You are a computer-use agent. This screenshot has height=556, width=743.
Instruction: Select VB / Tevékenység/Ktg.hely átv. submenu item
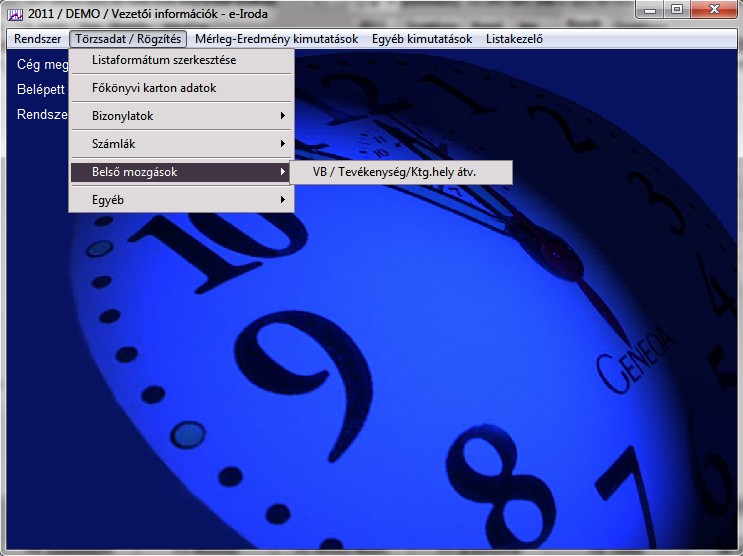(394, 173)
